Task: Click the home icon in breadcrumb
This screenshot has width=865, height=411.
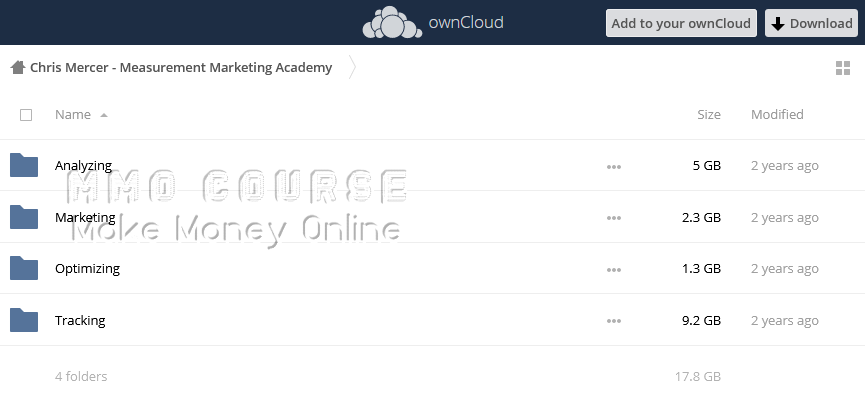Action: (x=18, y=68)
